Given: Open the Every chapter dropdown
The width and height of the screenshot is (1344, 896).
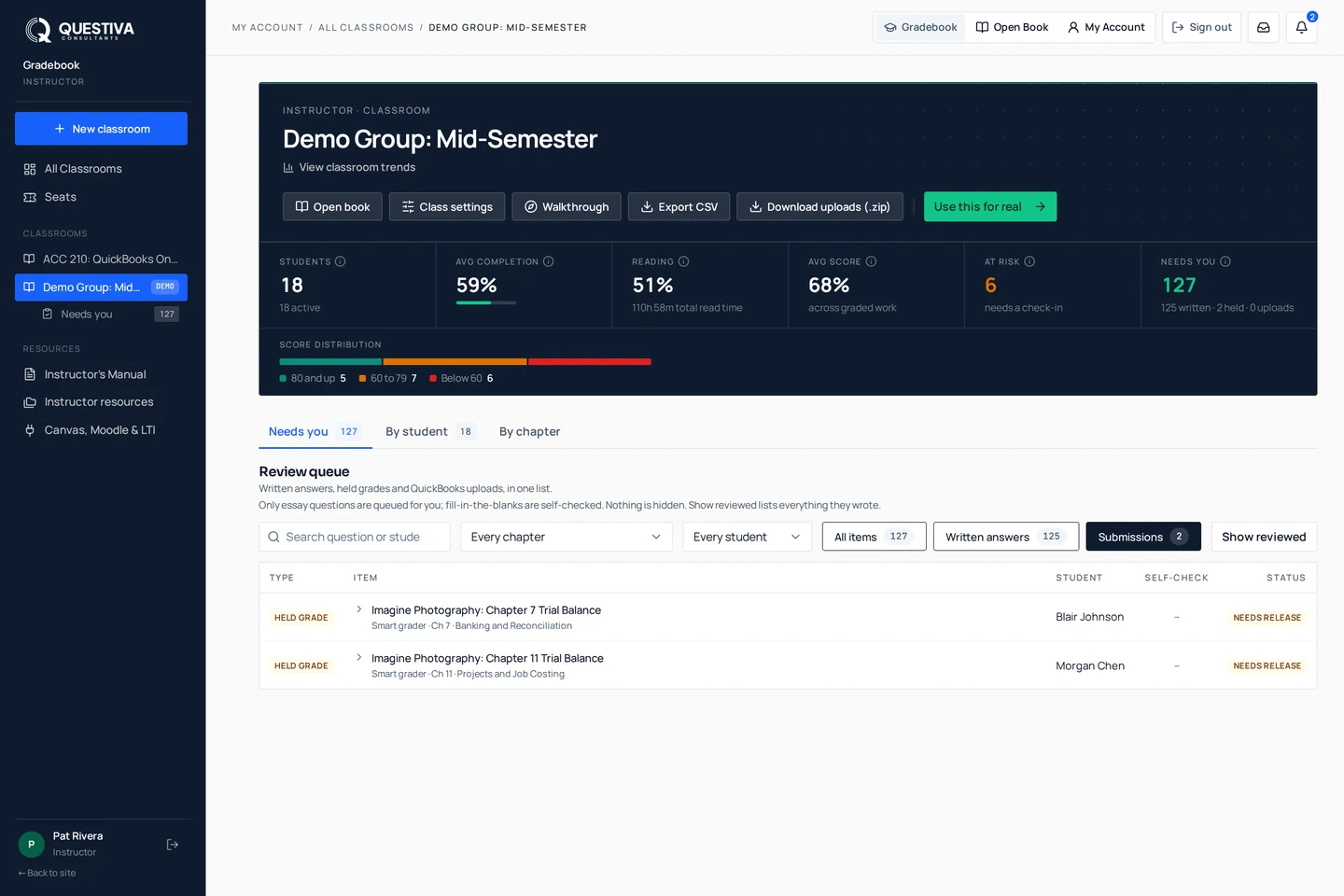Looking at the screenshot, I should click(x=567, y=537).
